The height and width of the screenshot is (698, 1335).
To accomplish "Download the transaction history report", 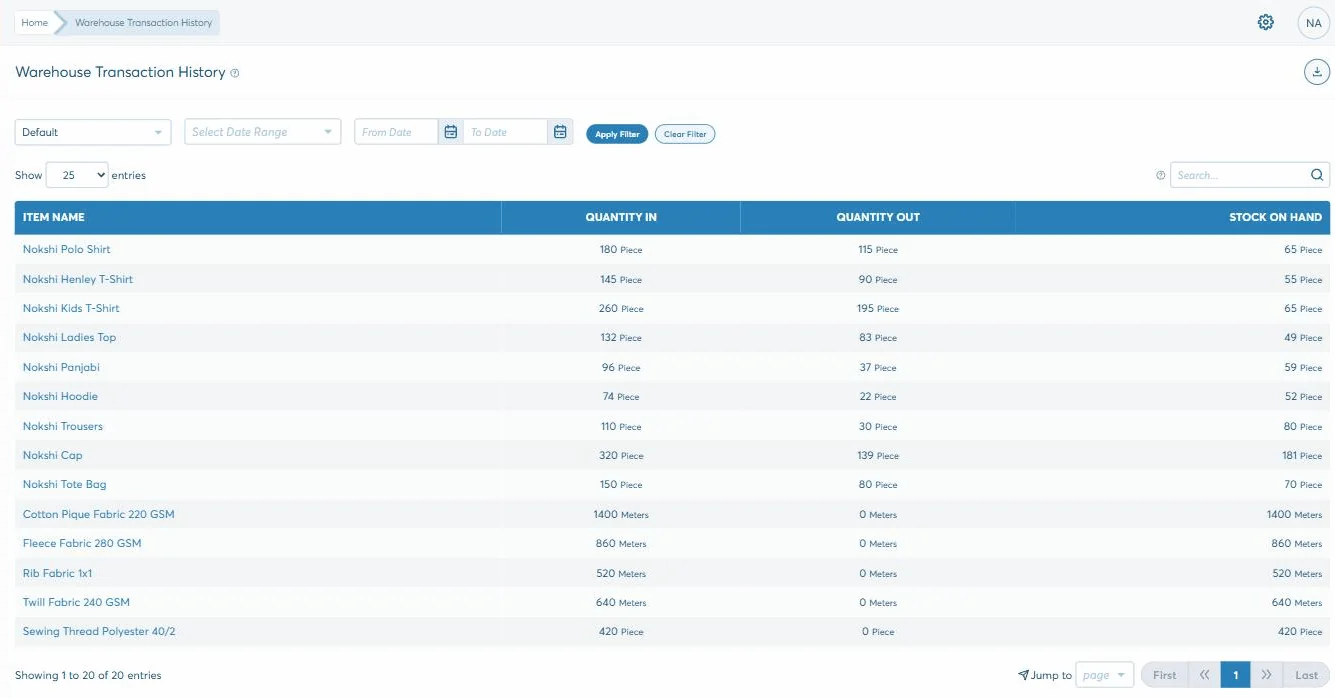I will (x=1317, y=72).
